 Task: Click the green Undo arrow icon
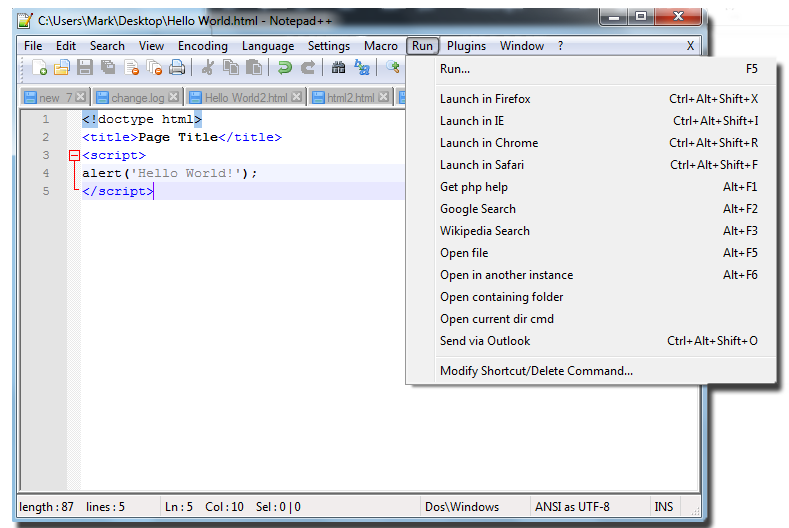click(285, 67)
